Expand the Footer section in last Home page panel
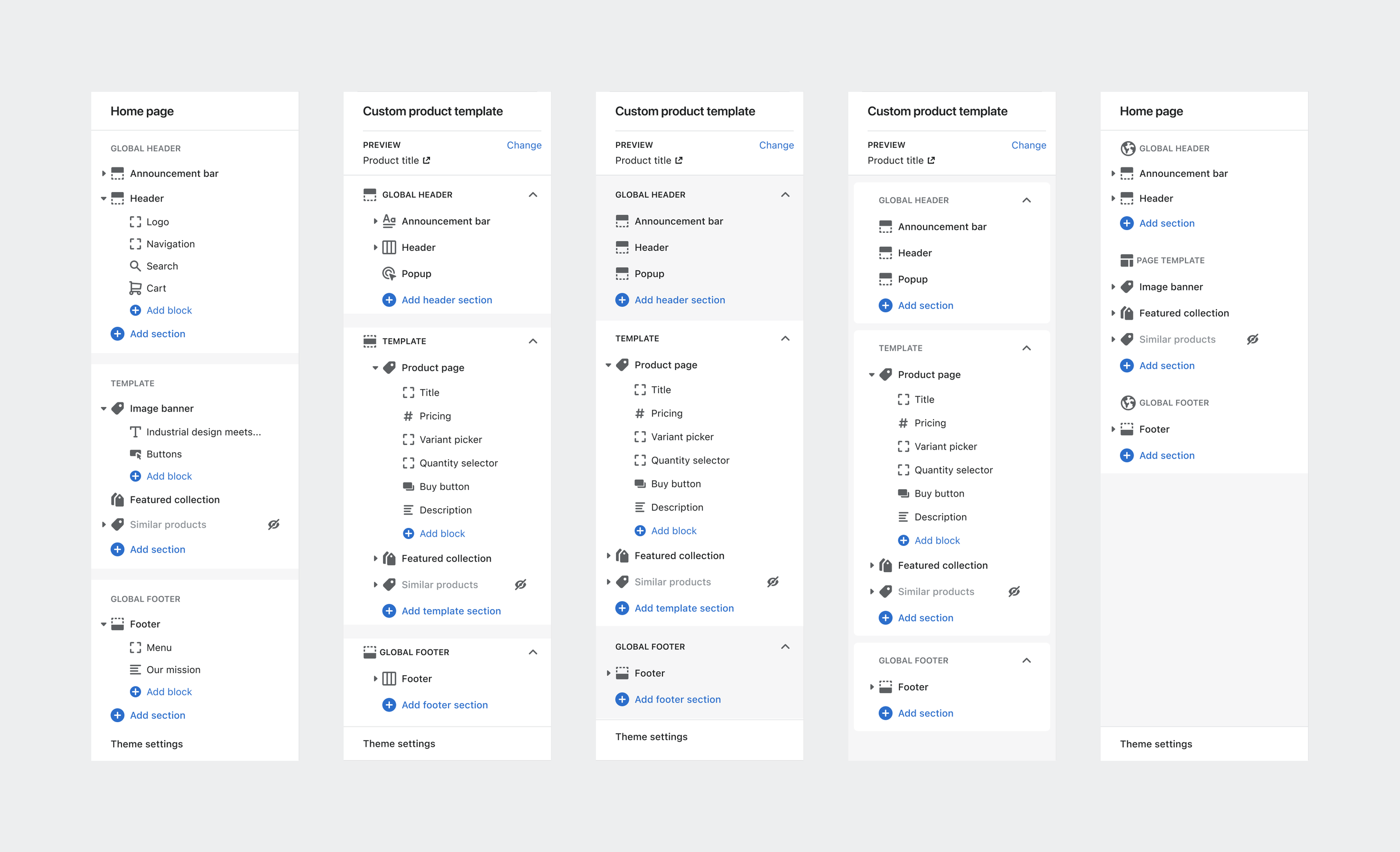 click(1113, 429)
